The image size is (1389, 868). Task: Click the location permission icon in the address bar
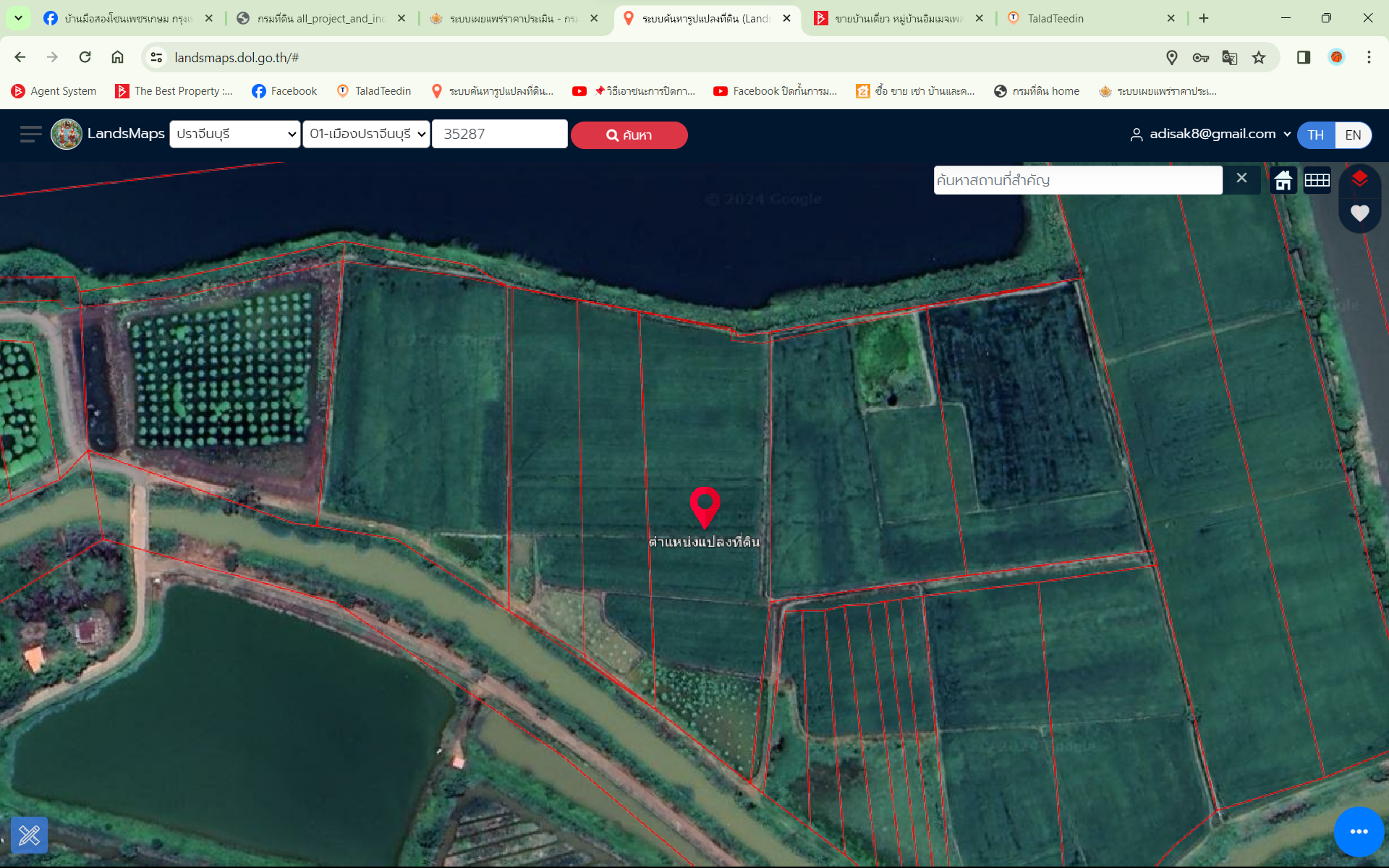1172,57
